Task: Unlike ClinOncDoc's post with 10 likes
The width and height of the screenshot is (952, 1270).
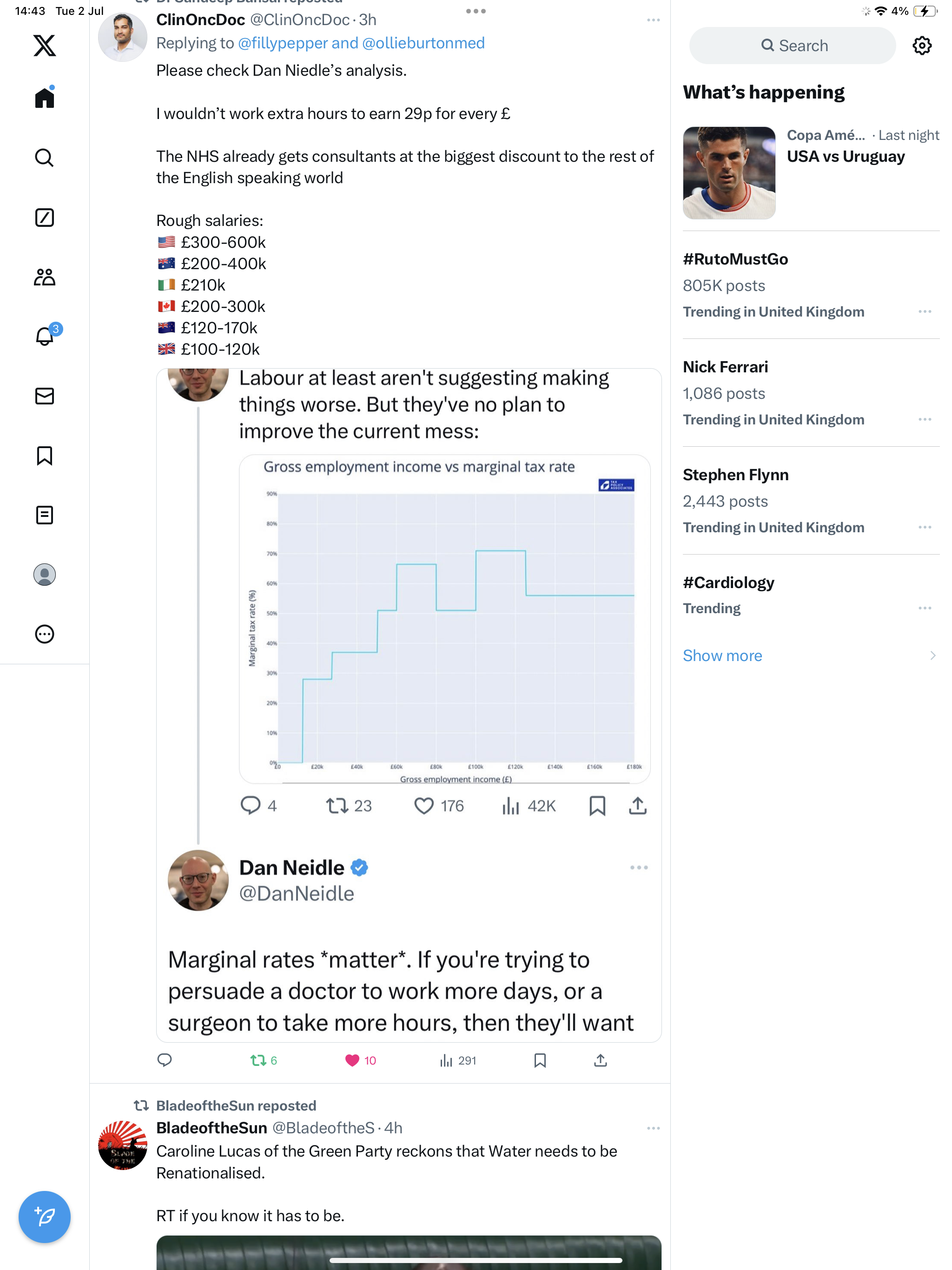Action: coord(352,1060)
